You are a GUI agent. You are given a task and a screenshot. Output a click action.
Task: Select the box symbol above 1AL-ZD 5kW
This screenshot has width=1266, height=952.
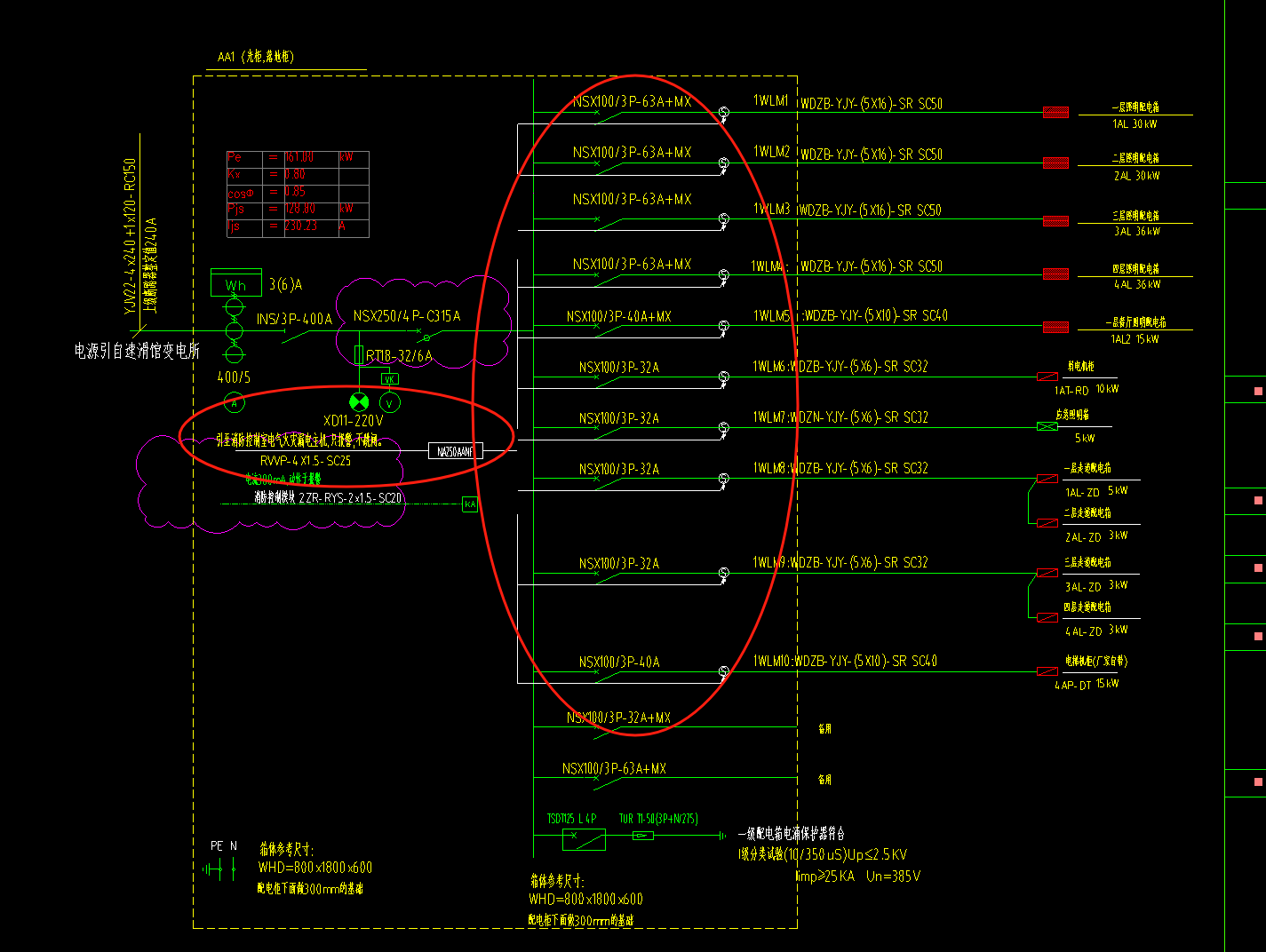(x=1047, y=479)
